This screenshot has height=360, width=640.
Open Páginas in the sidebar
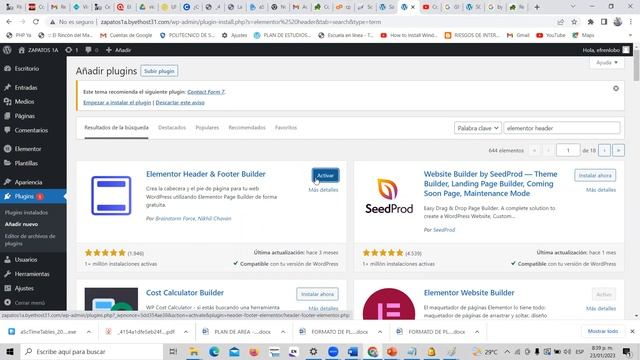[x=24, y=116]
